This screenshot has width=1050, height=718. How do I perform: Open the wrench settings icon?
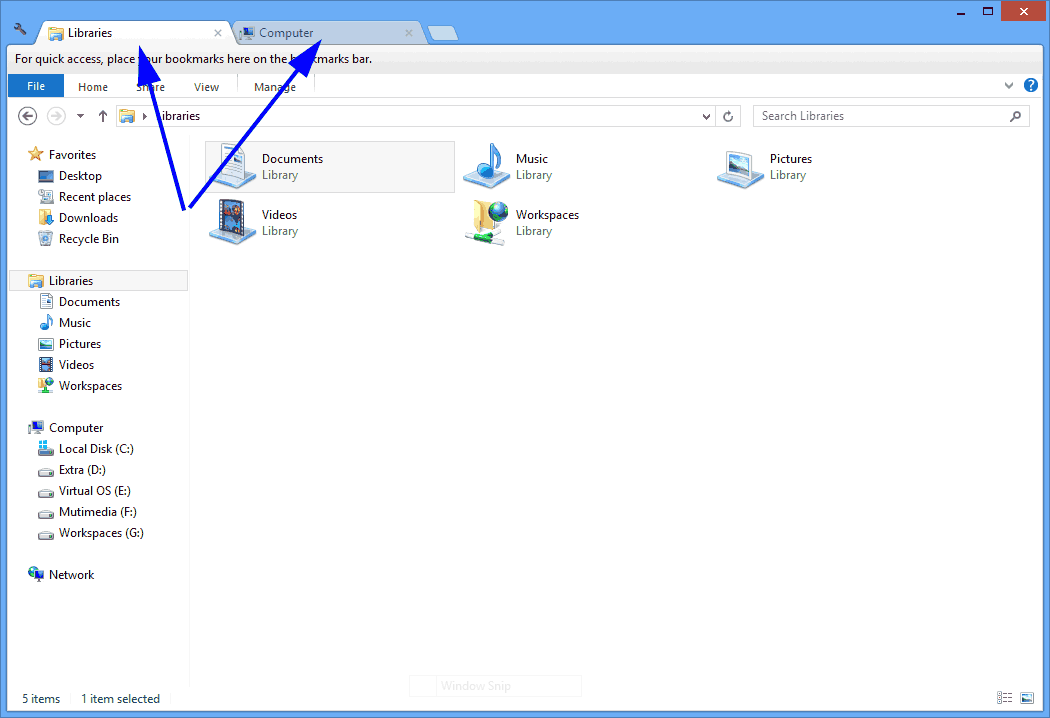coord(19,29)
